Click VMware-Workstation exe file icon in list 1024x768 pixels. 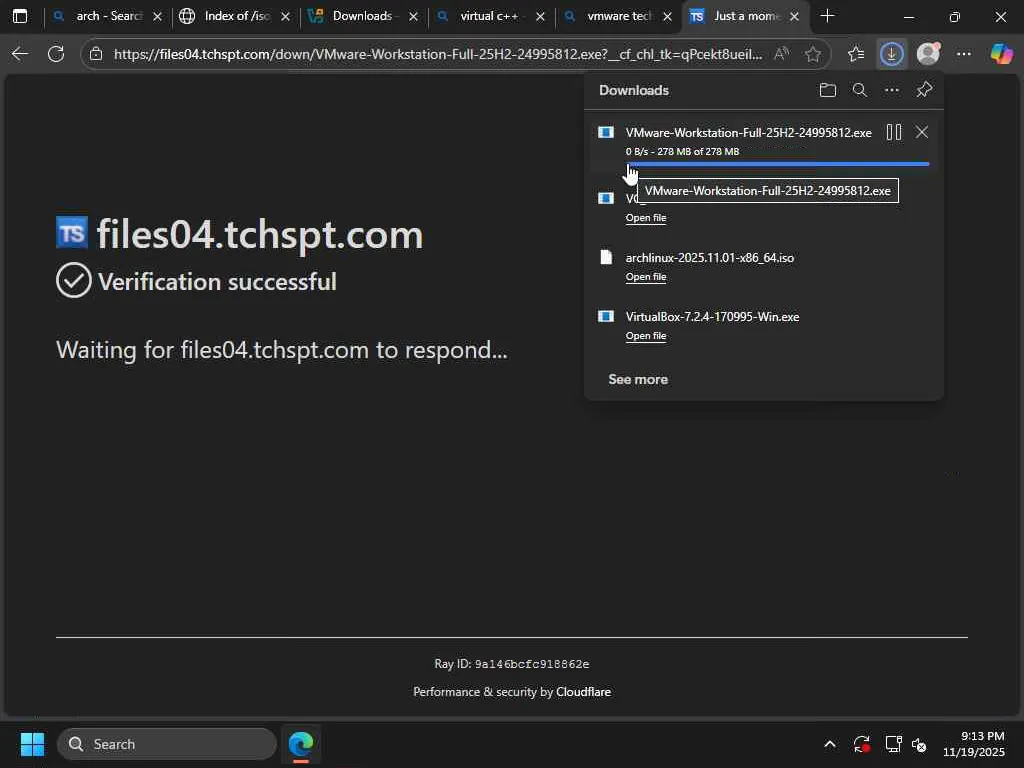pos(606,133)
